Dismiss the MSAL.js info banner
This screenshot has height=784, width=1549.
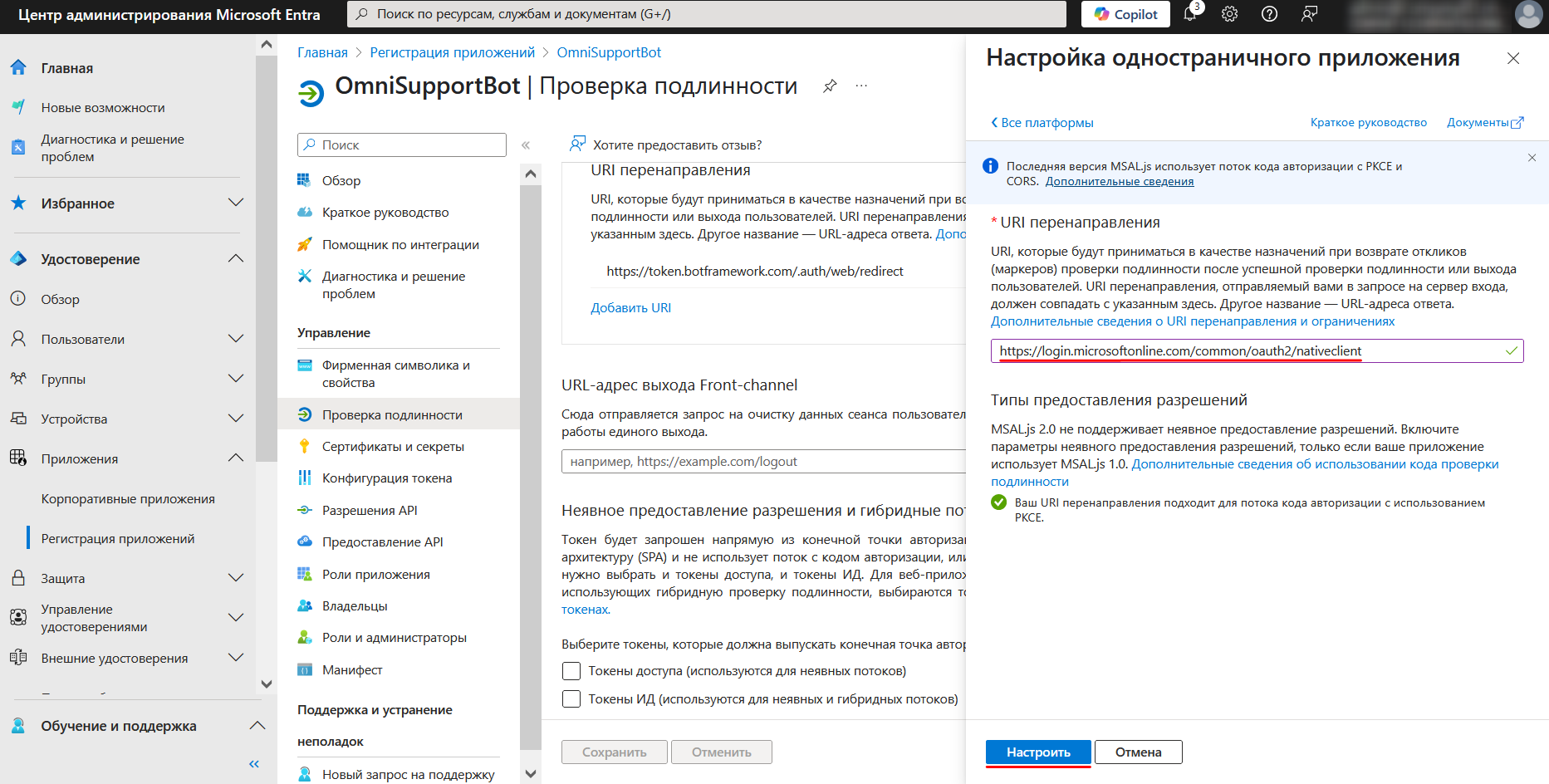click(1532, 158)
